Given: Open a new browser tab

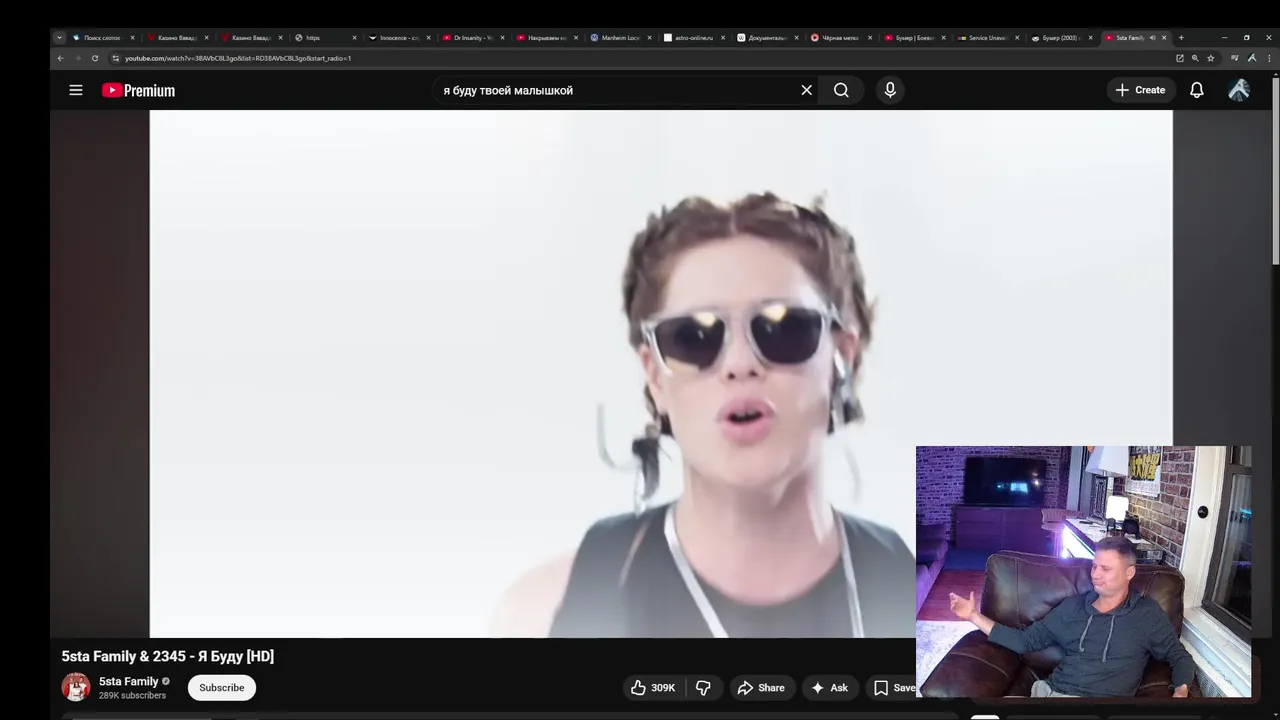Looking at the screenshot, I should tap(1181, 38).
